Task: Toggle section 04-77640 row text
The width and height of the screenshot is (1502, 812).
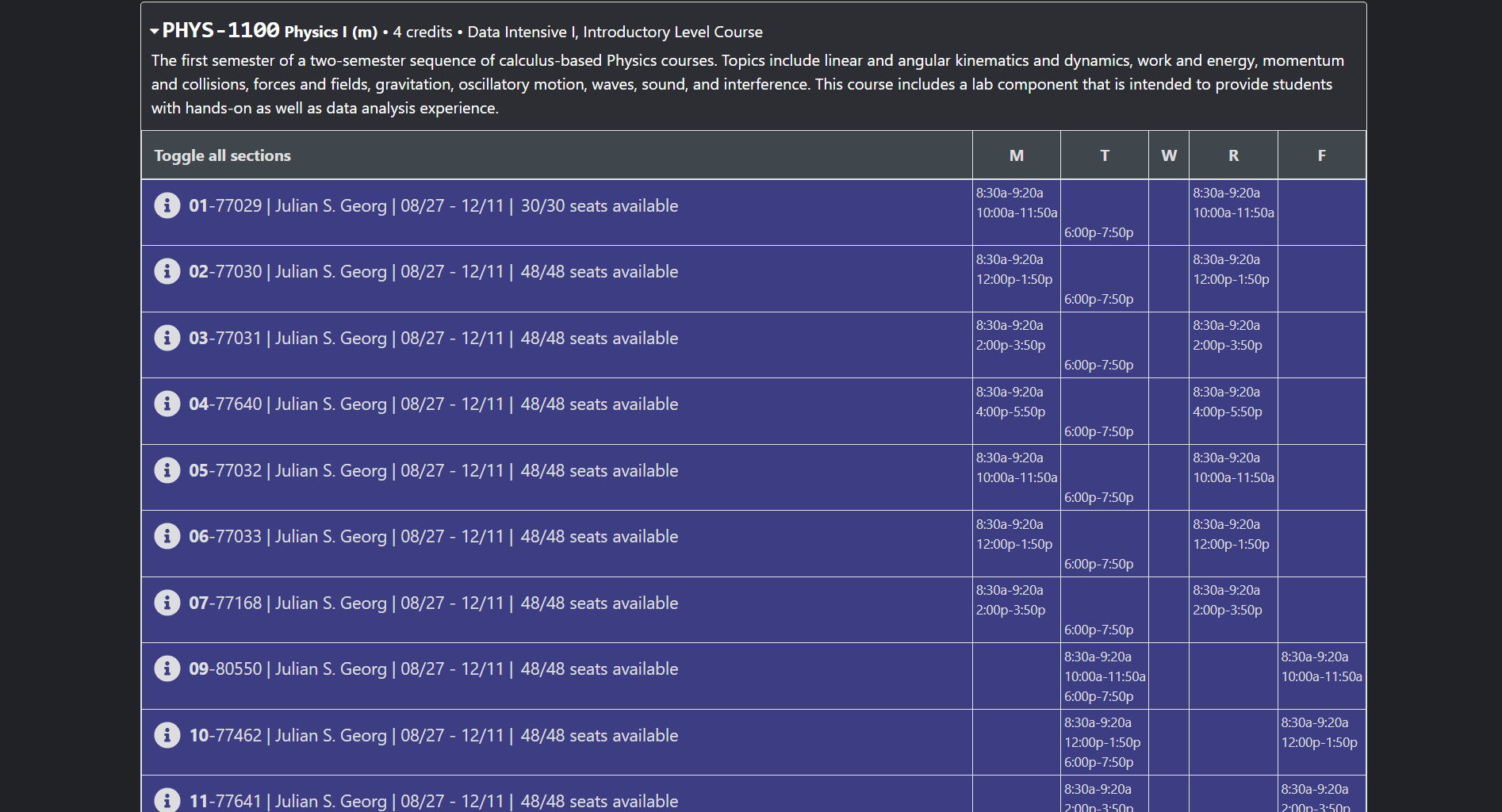Action: 433,404
